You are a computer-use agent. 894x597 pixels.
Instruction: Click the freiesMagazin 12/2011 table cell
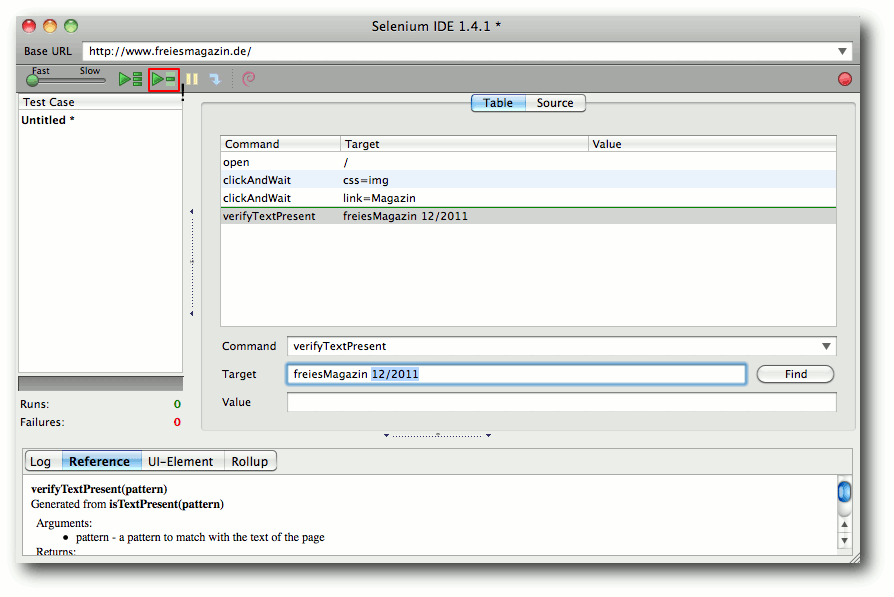405,216
